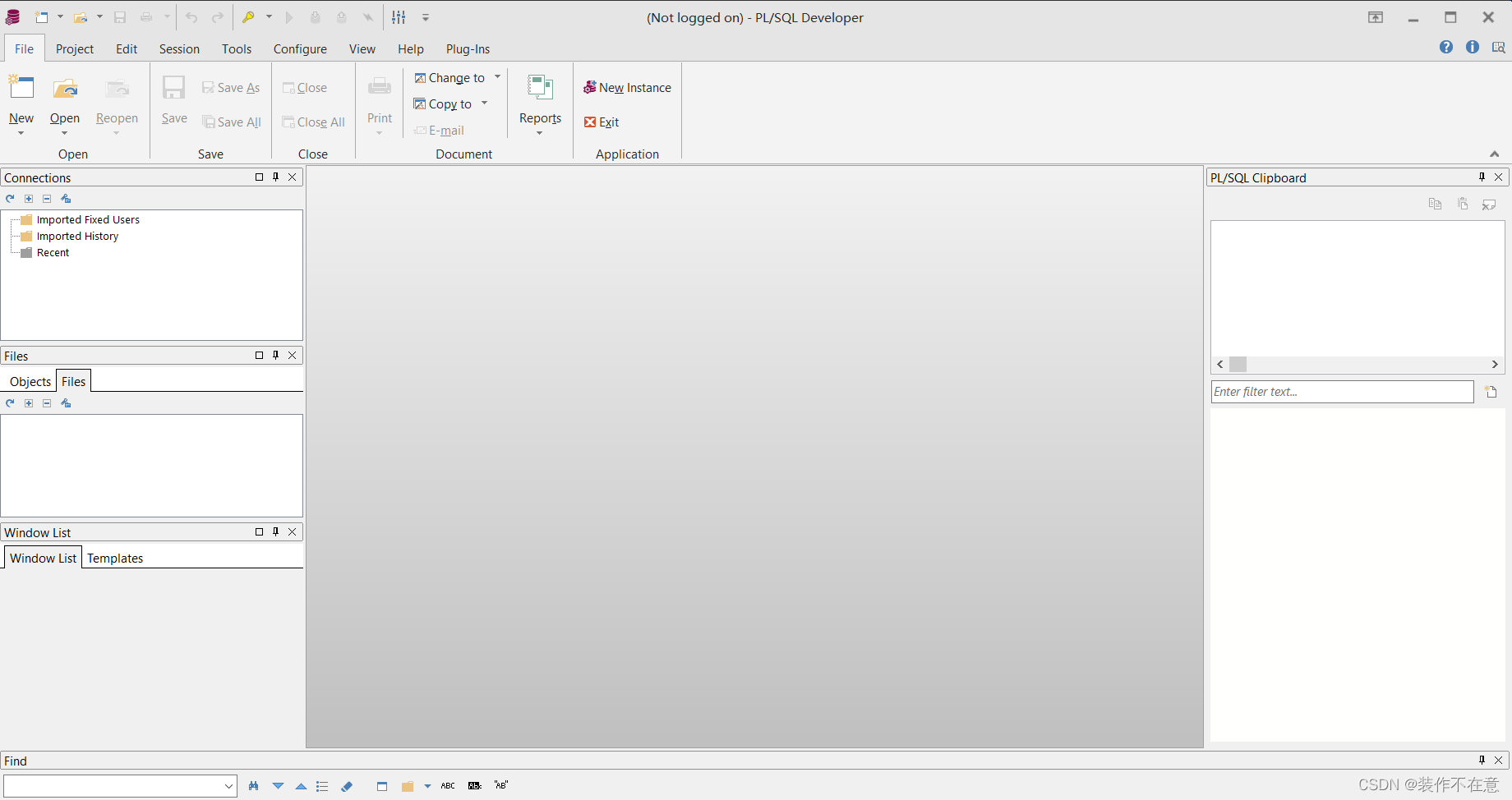The width and height of the screenshot is (1512, 800).
Task: Open the Configure ribbon tab
Action: tap(300, 49)
